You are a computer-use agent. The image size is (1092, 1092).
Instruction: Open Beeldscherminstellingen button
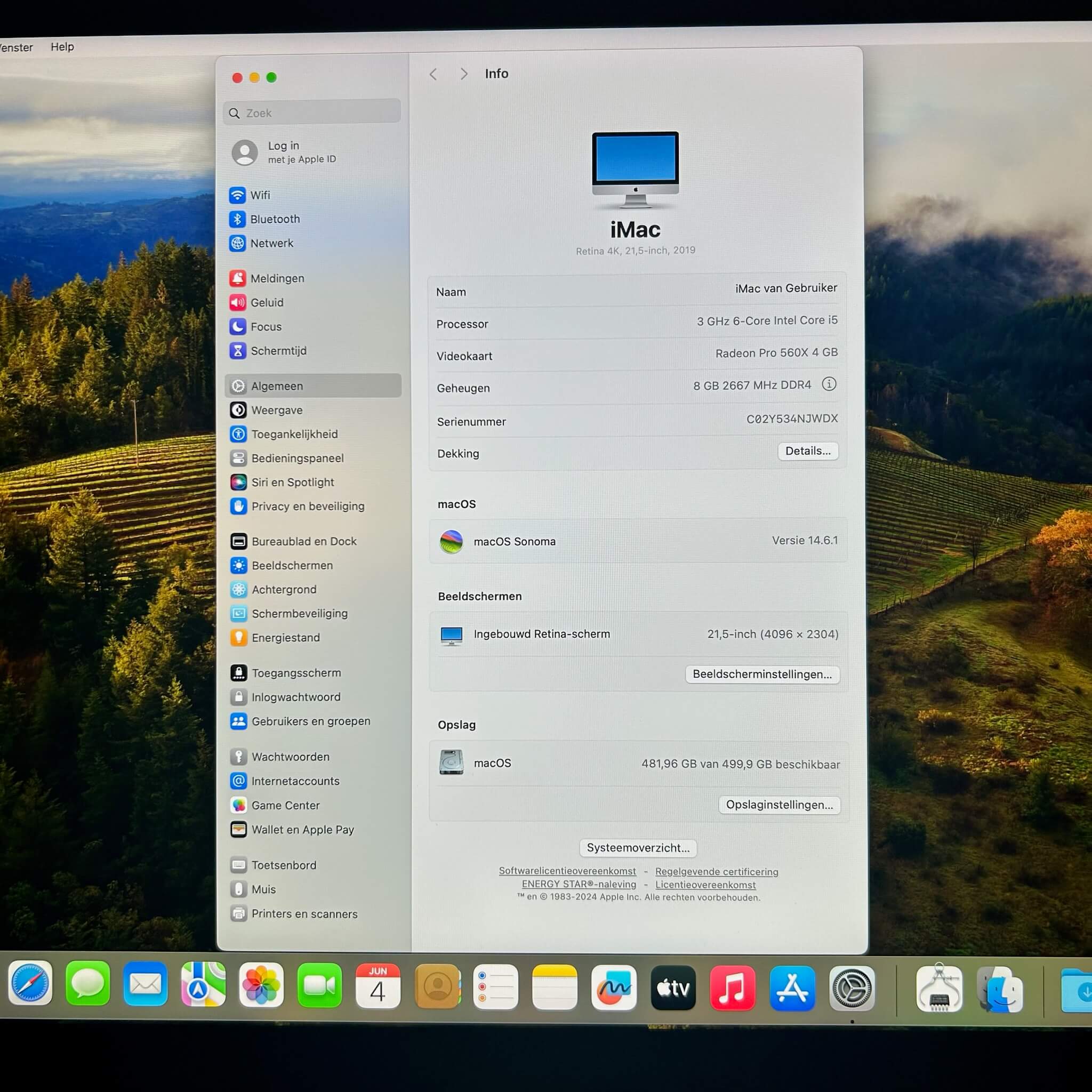[x=762, y=675]
